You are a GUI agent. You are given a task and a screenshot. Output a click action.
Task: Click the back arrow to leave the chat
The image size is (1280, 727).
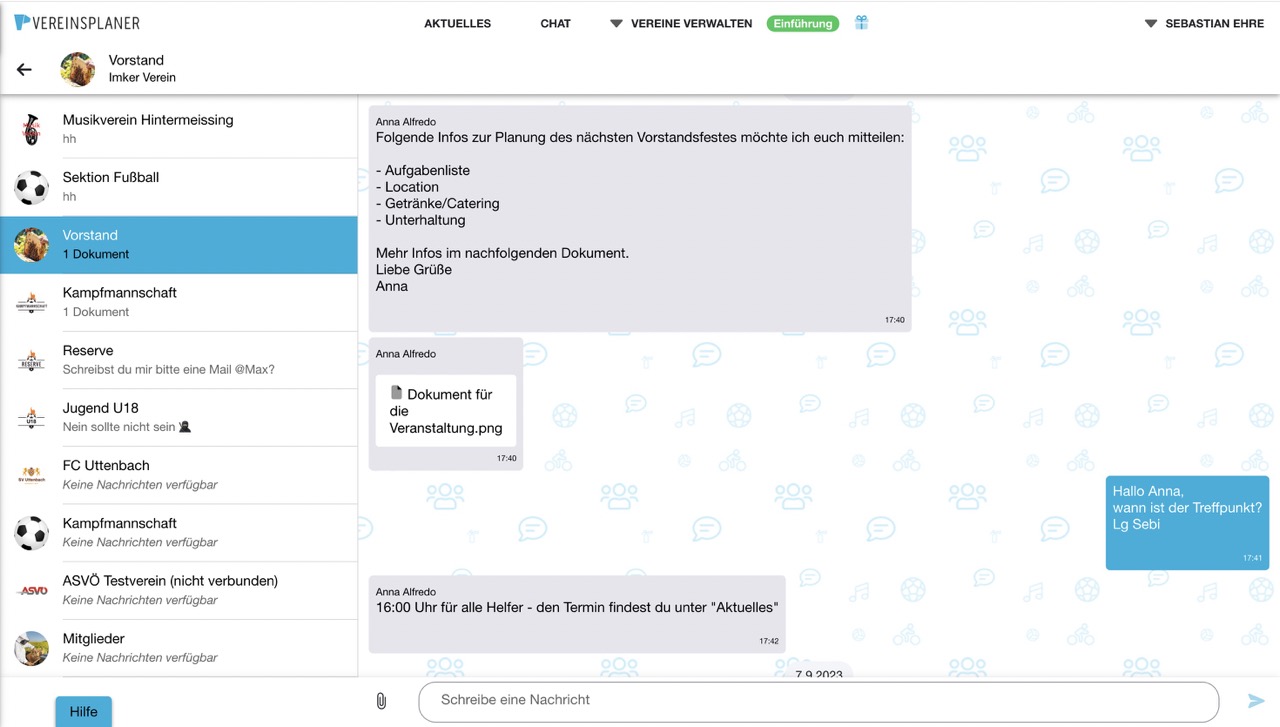pyautogui.click(x=24, y=69)
